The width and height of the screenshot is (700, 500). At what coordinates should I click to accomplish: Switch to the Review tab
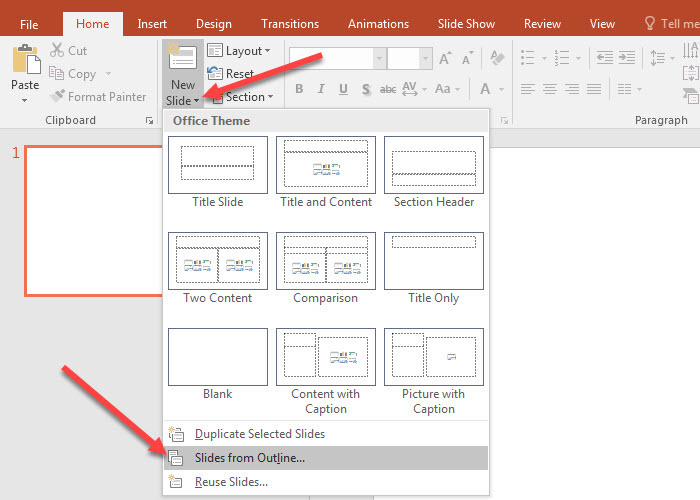[542, 24]
